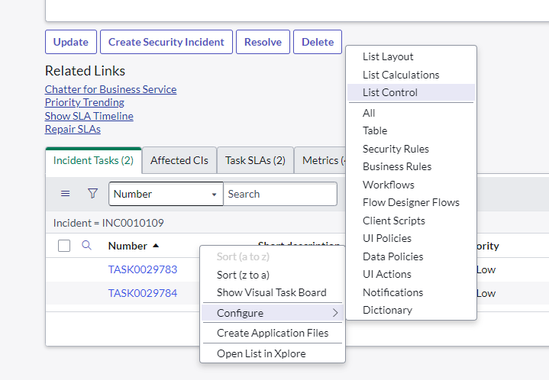
Task: Click the Number column header
Action: click(x=127, y=246)
